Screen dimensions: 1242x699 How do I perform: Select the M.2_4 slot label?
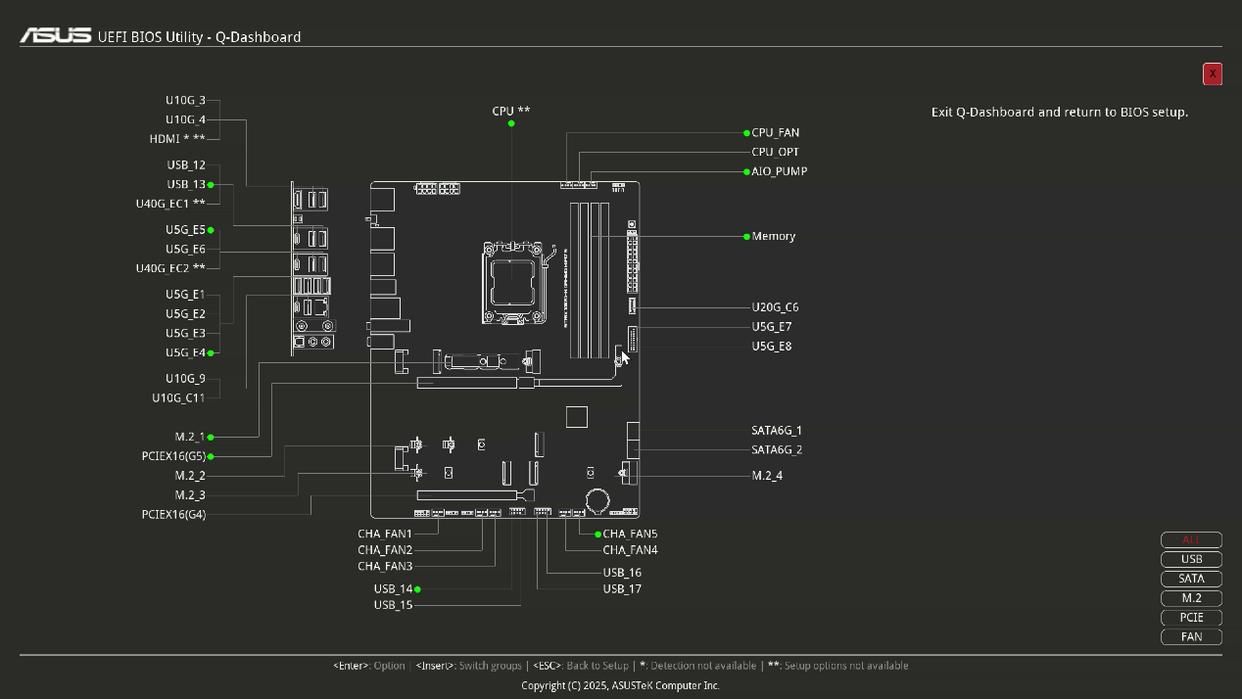[x=767, y=475]
